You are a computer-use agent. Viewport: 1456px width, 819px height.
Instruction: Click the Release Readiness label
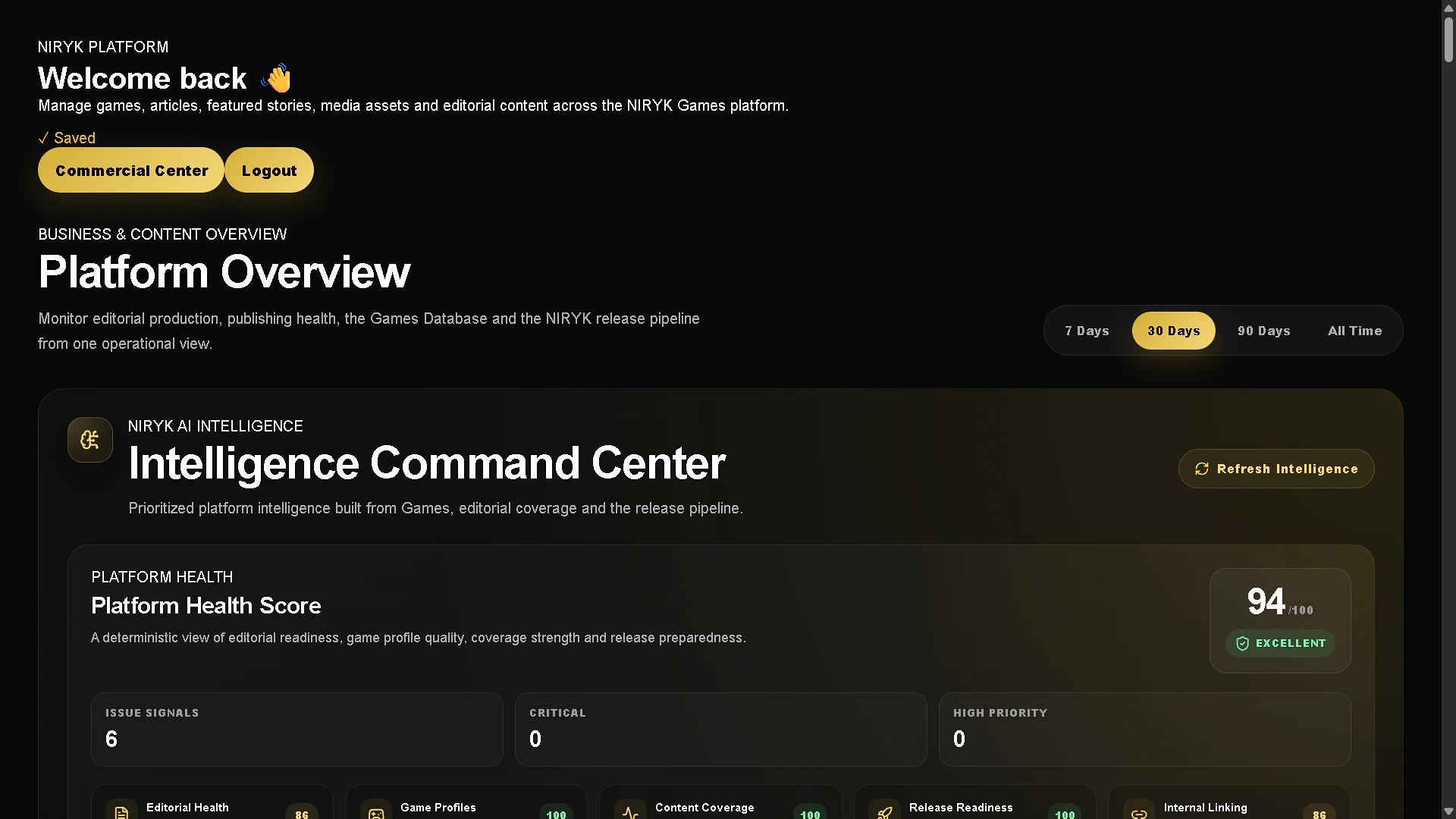point(961,808)
